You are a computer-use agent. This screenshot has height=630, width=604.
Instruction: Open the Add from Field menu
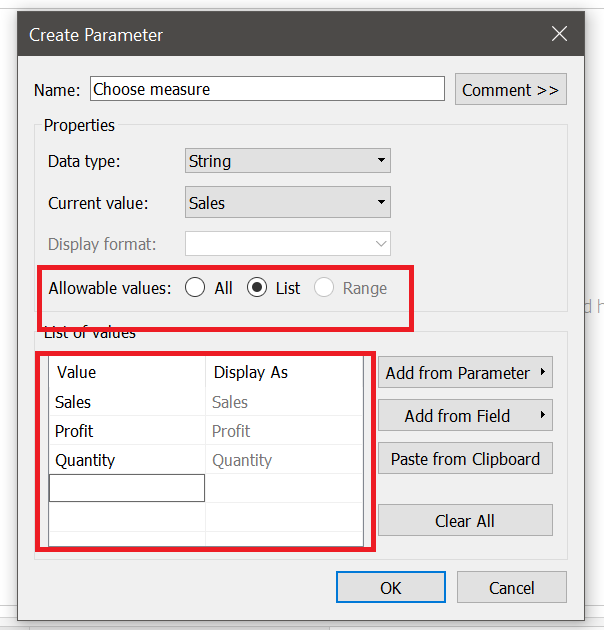point(465,416)
